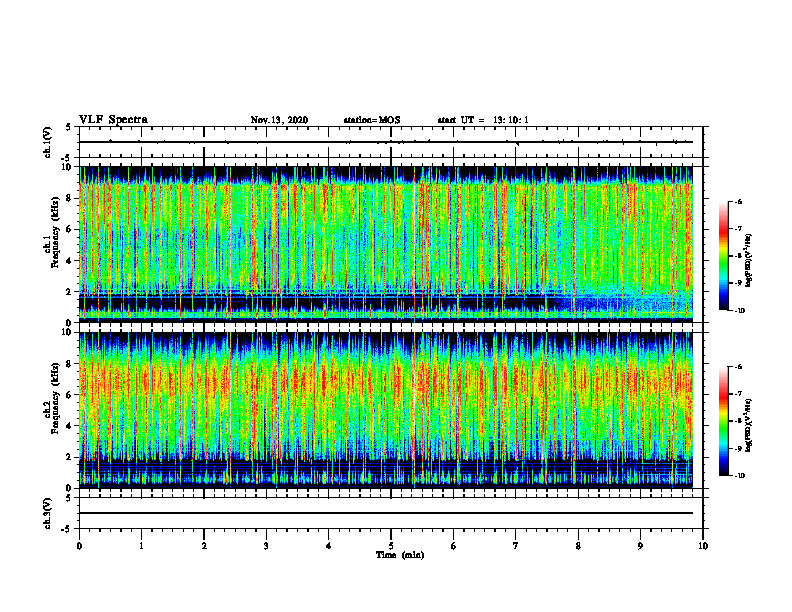The image size is (792, 612).
Task: Click the ch.2 spectrogram color bar
Action: pos(723,421)
